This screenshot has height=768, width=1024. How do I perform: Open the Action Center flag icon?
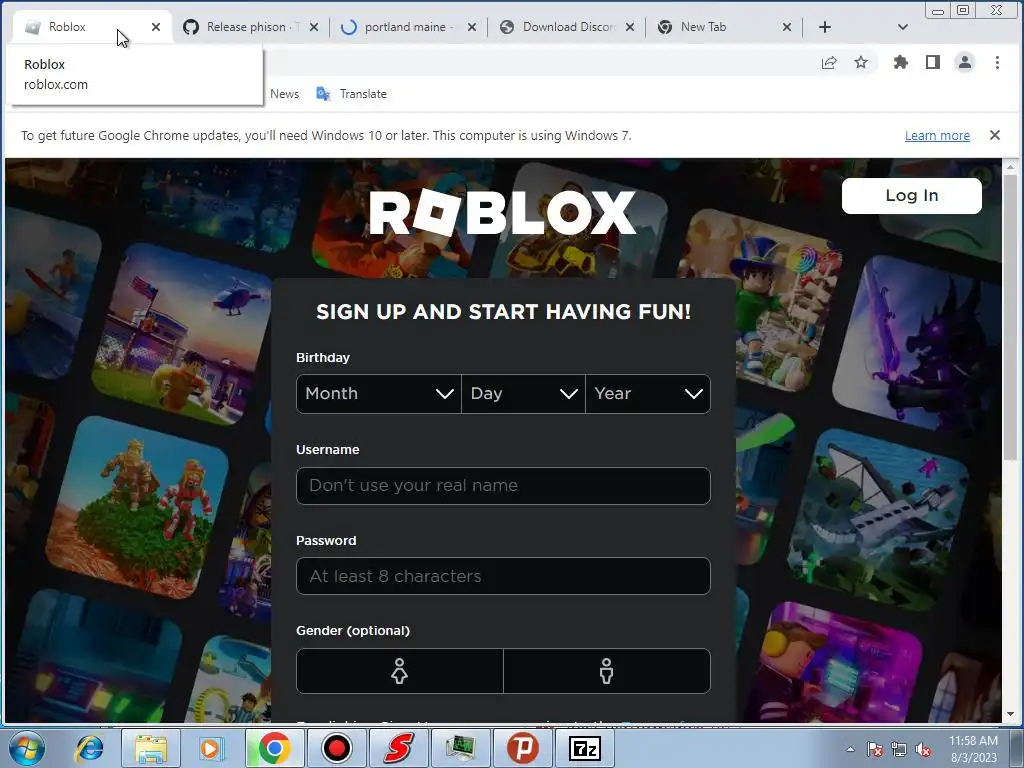875,749
